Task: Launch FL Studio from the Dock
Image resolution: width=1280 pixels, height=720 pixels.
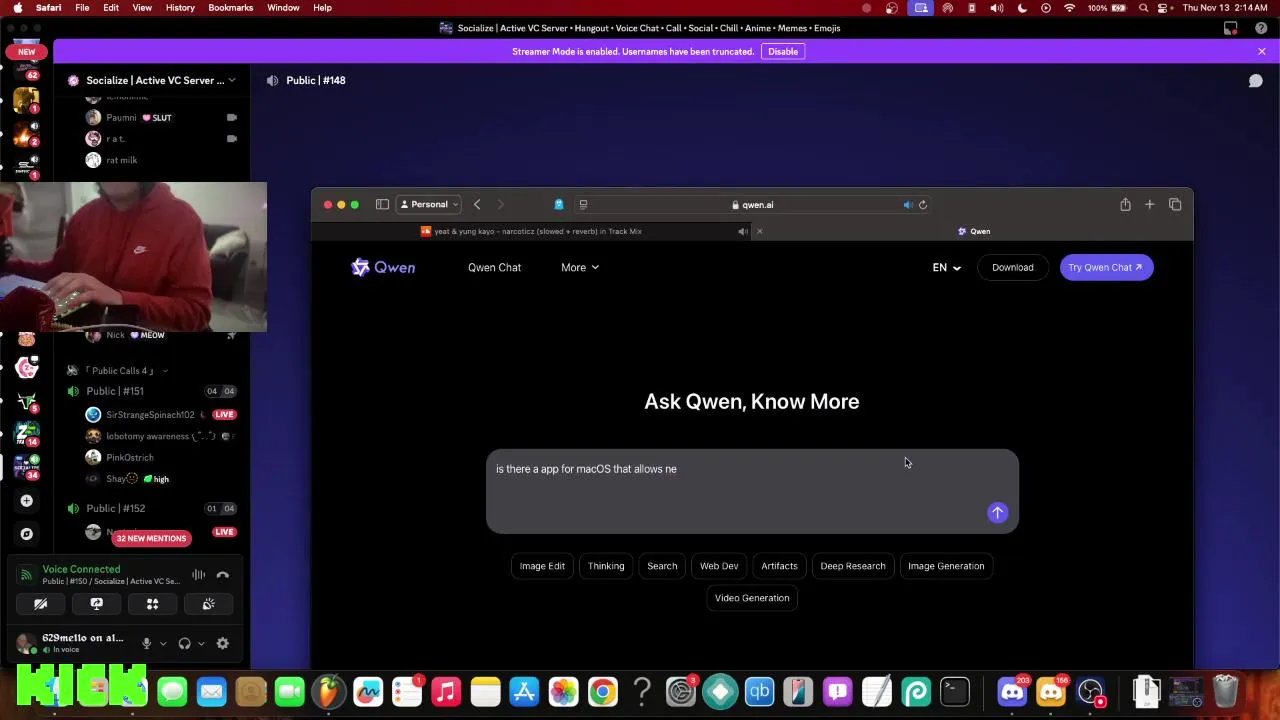Action: point(329,691)
